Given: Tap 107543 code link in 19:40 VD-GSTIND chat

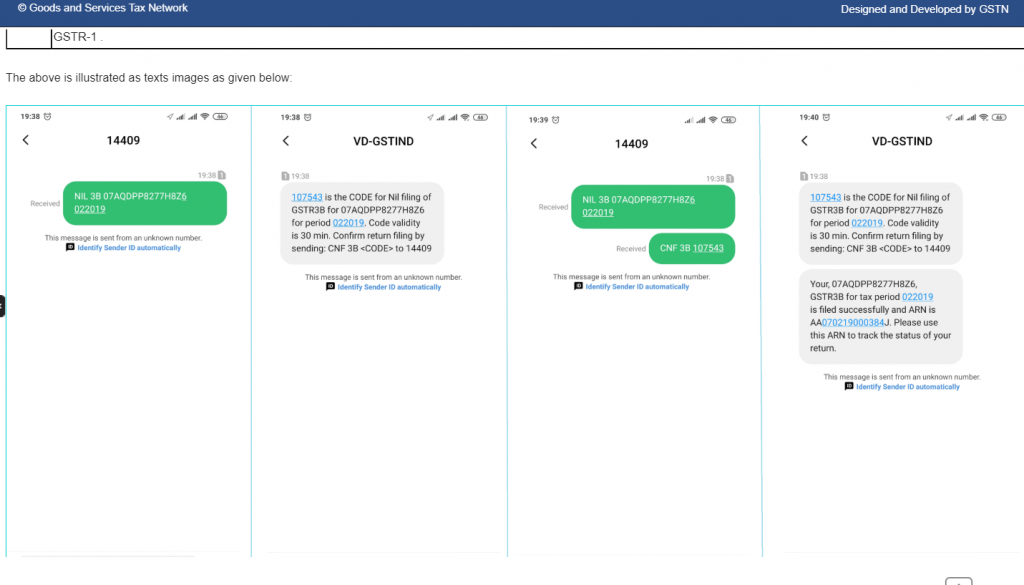Looking at the screenshot, I should click(x=825, y=197).
